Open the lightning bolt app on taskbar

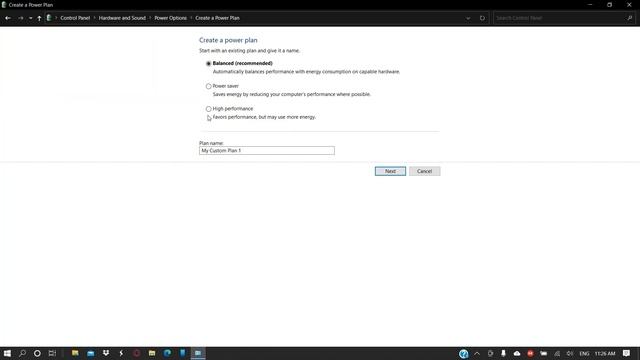click(121, 353)
